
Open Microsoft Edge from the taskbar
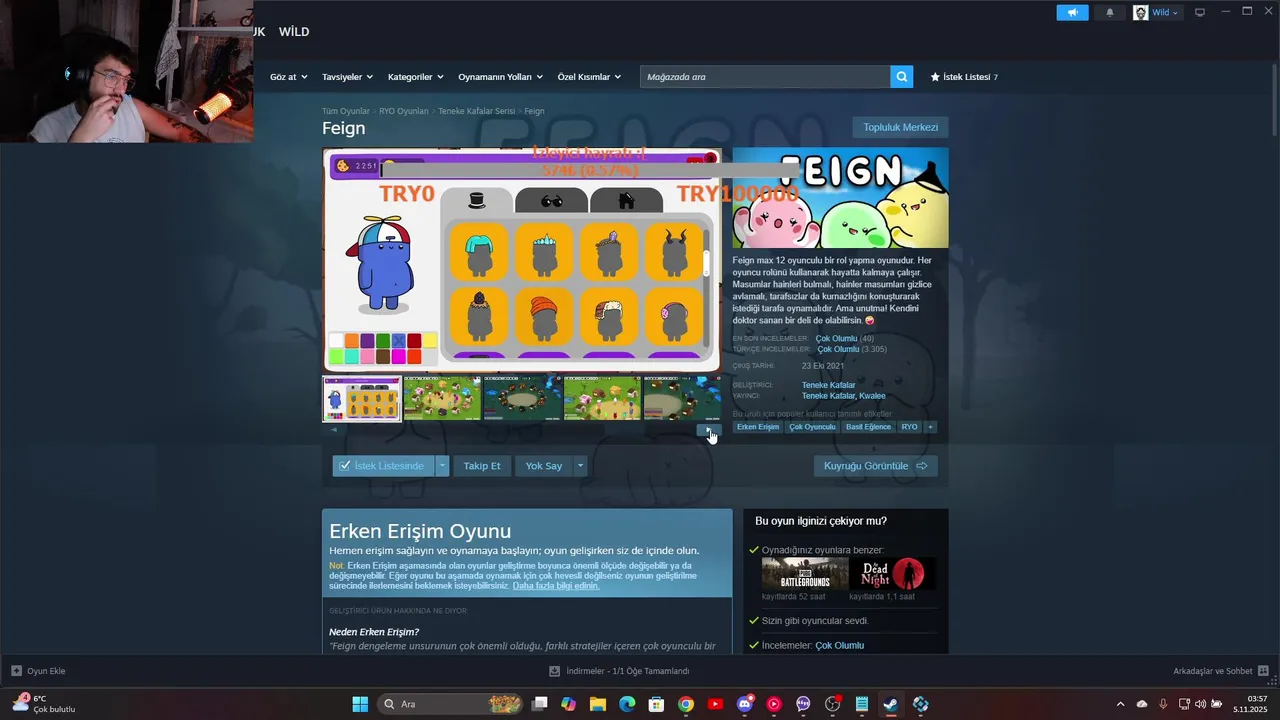627,704
